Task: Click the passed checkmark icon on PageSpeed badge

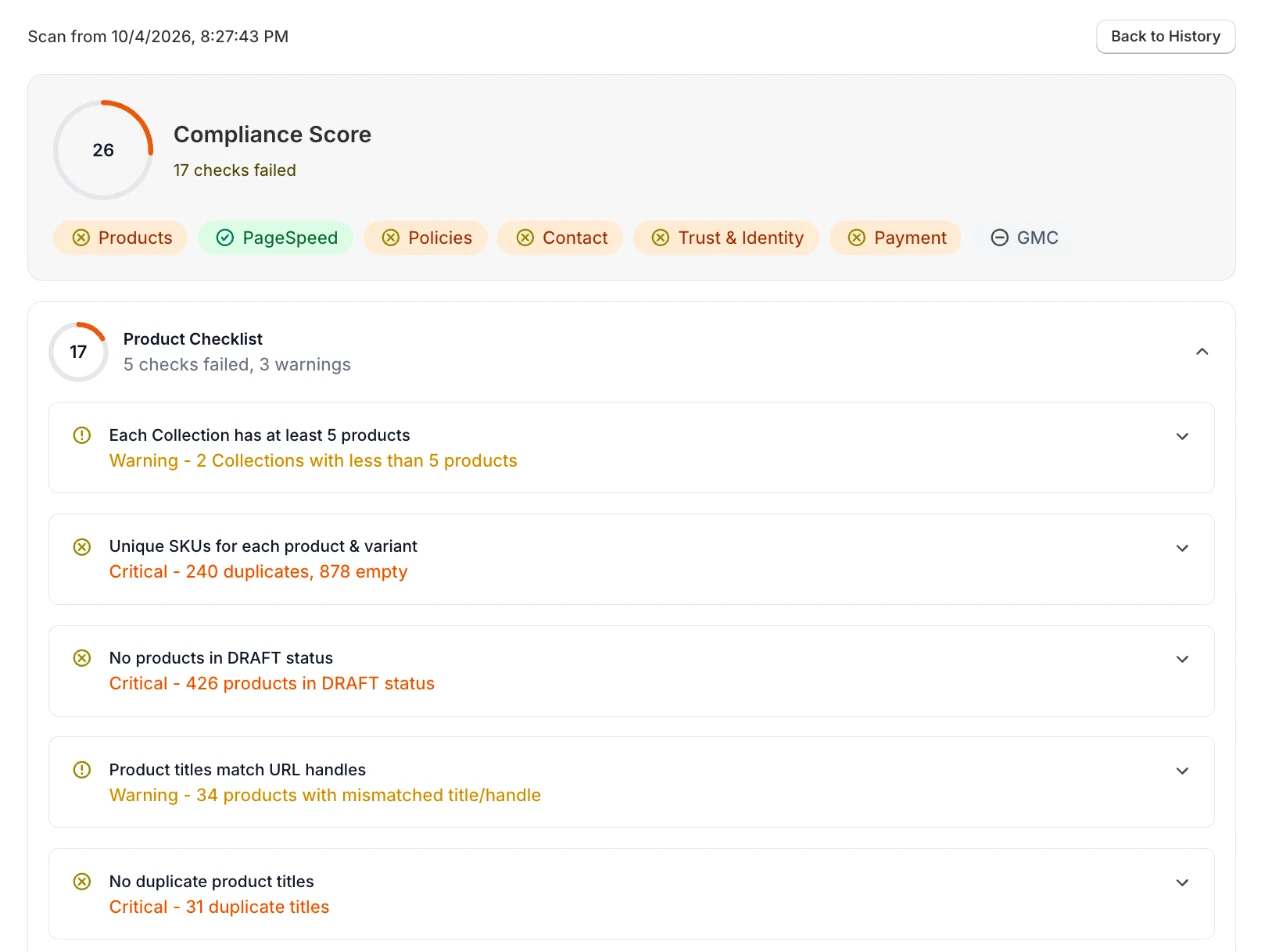Action: click(225, 238)
